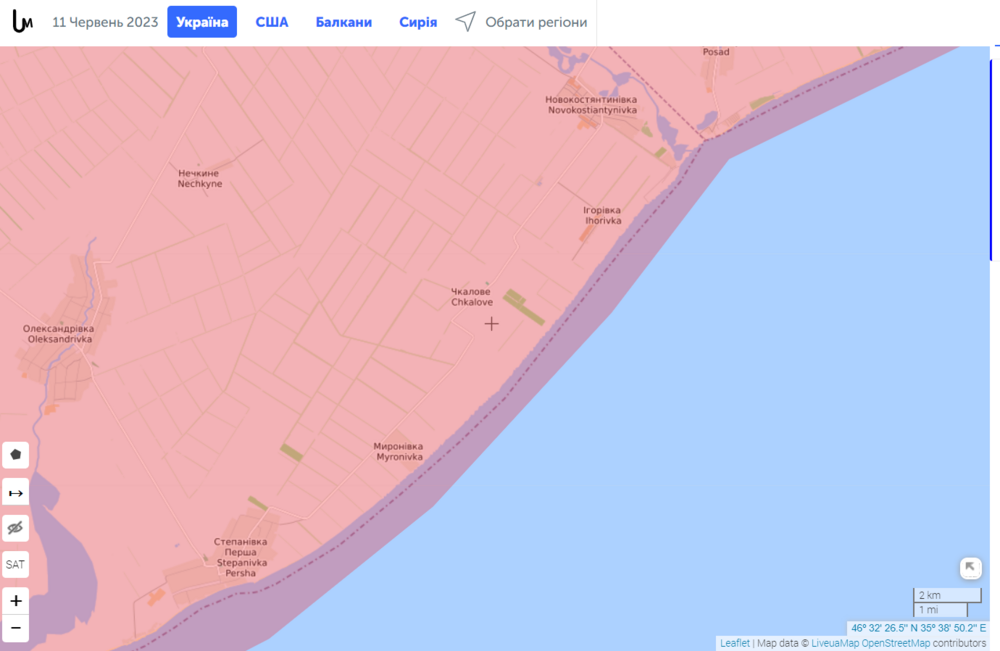Viewport: 1000px width, 651px height.
Task: Click the location arrow icon beside Обрати регіони
Action: (x=465, y=21)
